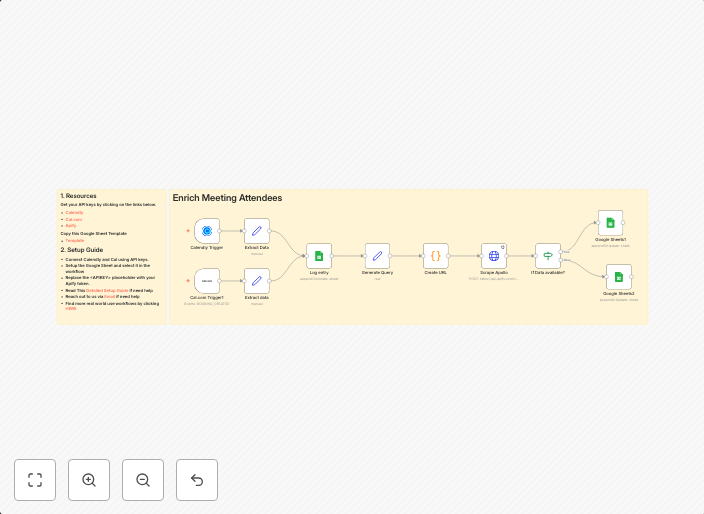Screen dimensions: 704x514
Task: Click the output connector of Generate Query node
Action: 390,256
